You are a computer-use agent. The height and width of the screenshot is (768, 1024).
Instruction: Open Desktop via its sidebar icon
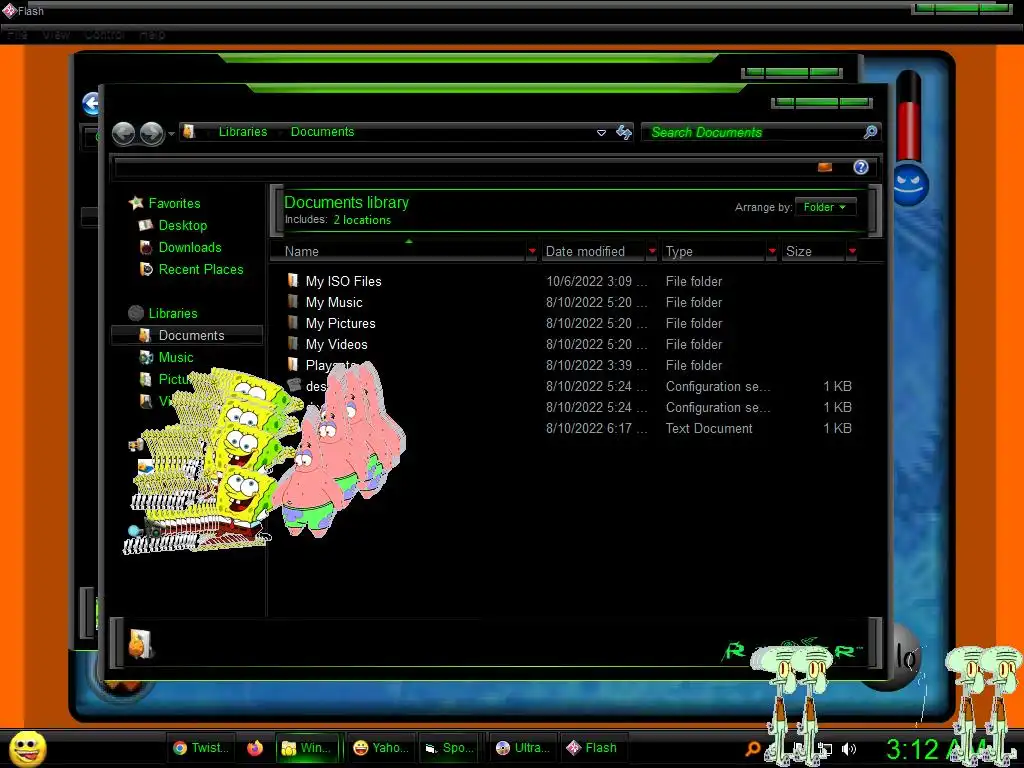coord(146,225)
